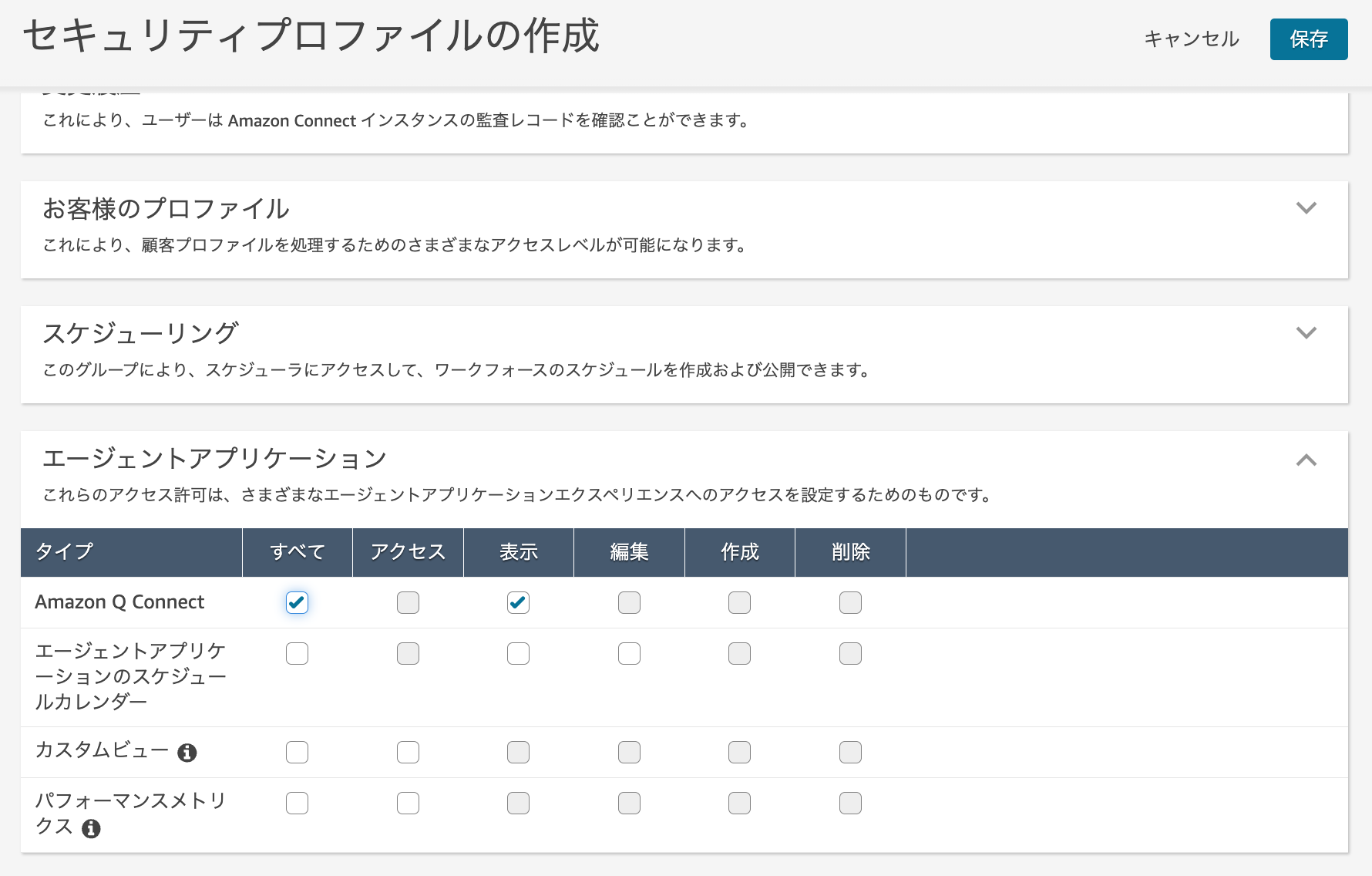
Task: Select the Amazon Q Connect row label
Action: pyautogui.click(x=119, y=602)
